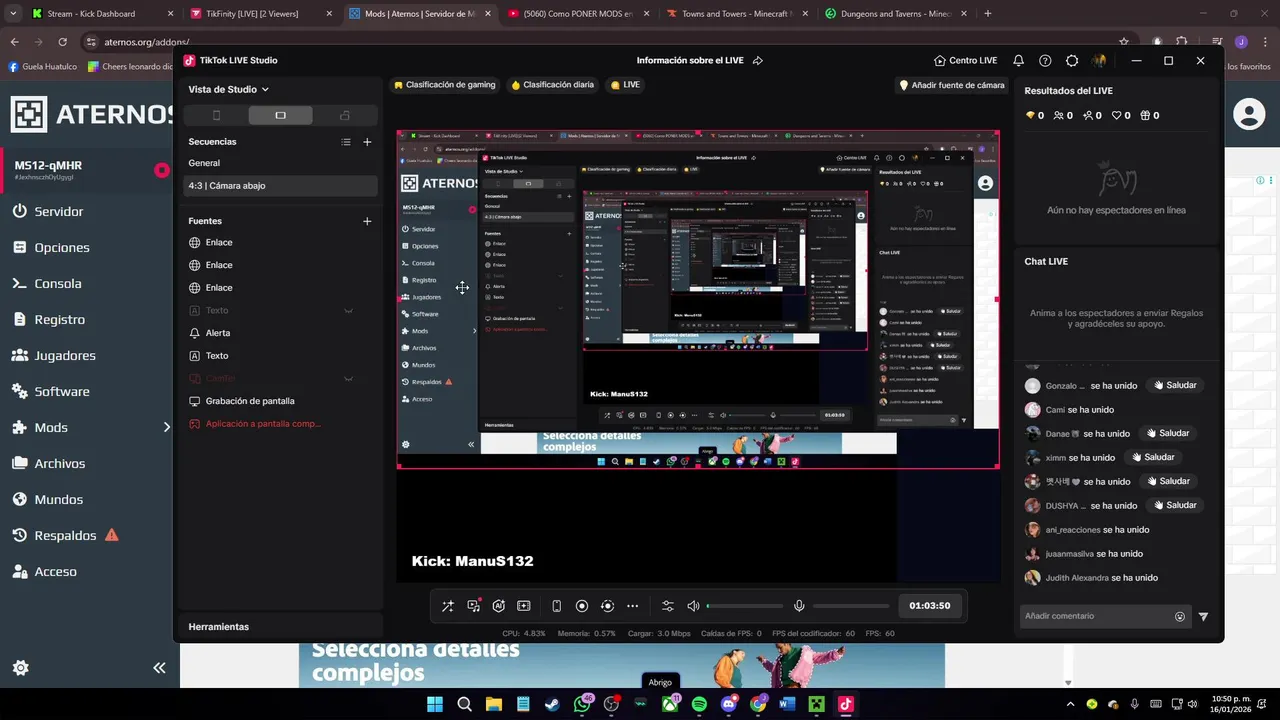Open Clasificación de gaming

(445, 85)
